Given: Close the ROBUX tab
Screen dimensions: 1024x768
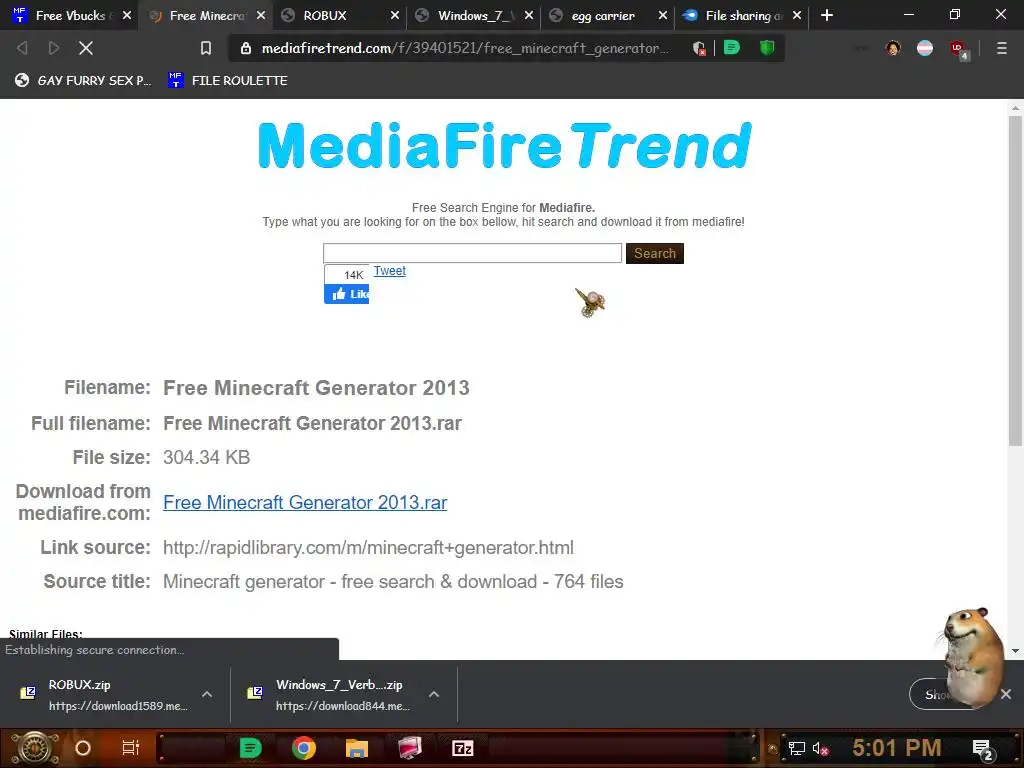Looking at the screenshot, I should click(394, 15).
